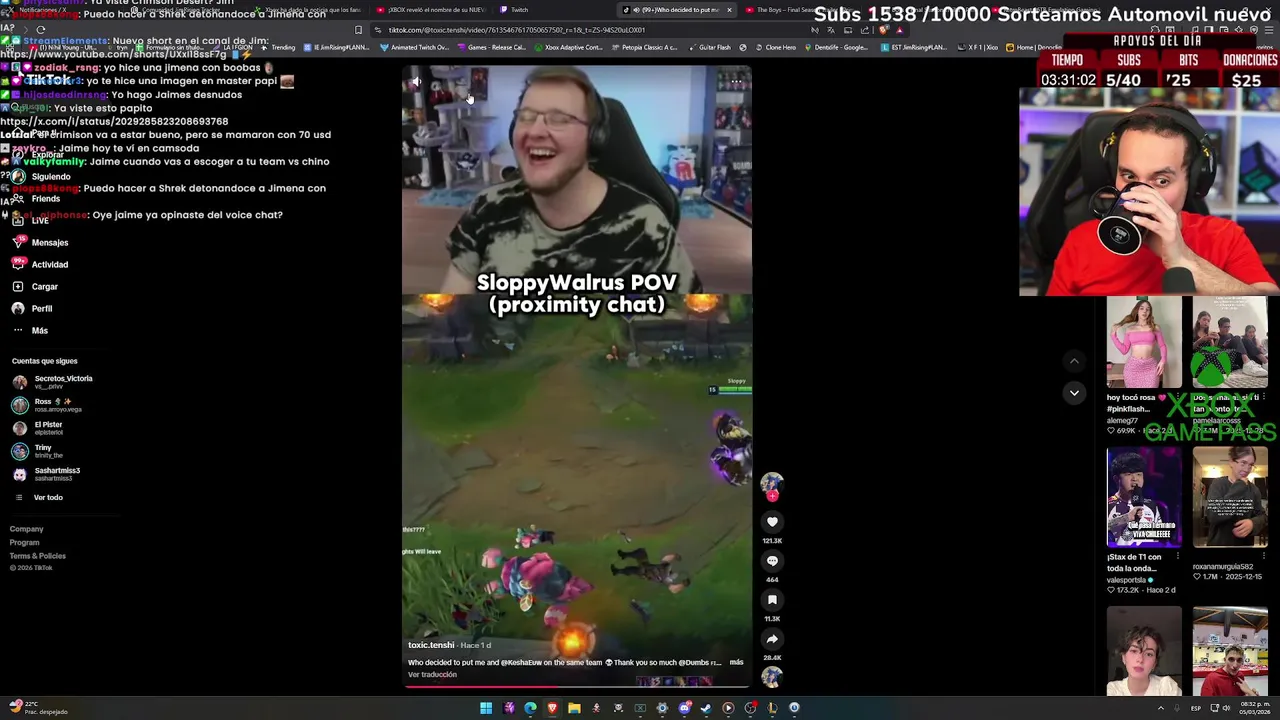
Task: Open the Windows Start menu
Action: click(486, 708)
